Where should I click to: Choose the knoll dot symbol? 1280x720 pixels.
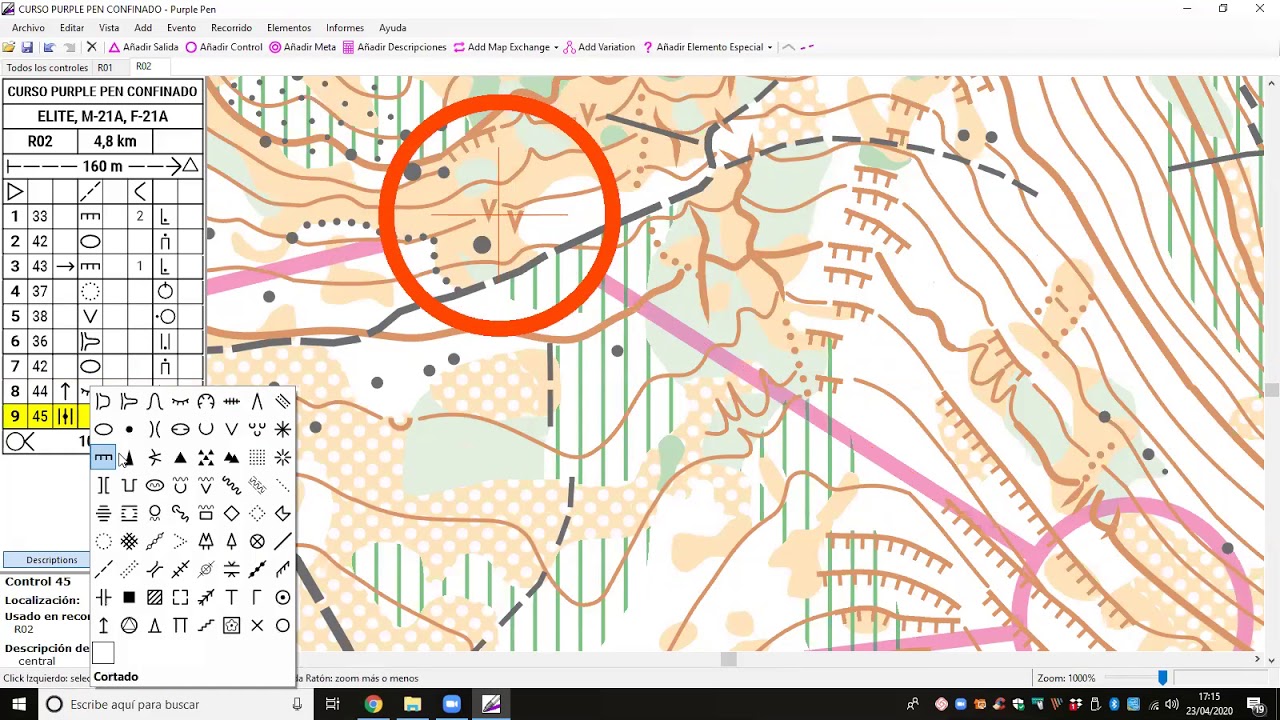click(129, 429)
